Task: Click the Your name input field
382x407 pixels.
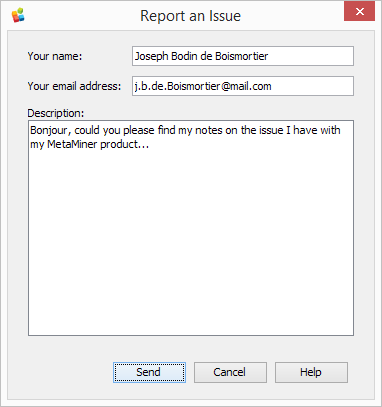Action: (243, 56)
